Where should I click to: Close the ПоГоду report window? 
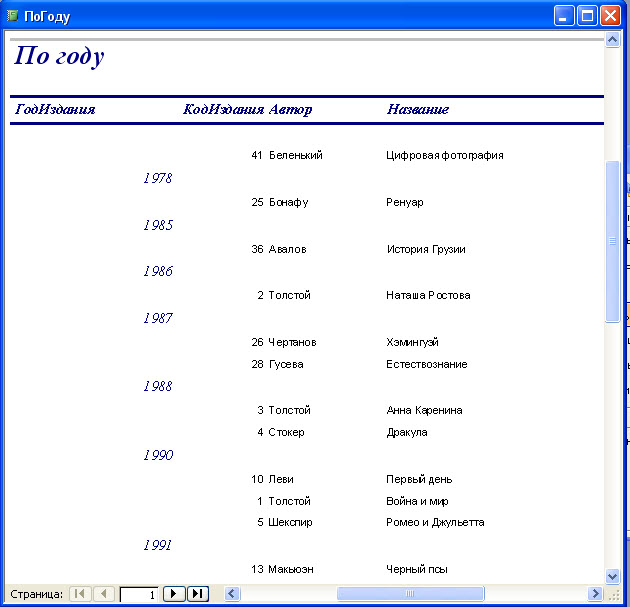610,16
